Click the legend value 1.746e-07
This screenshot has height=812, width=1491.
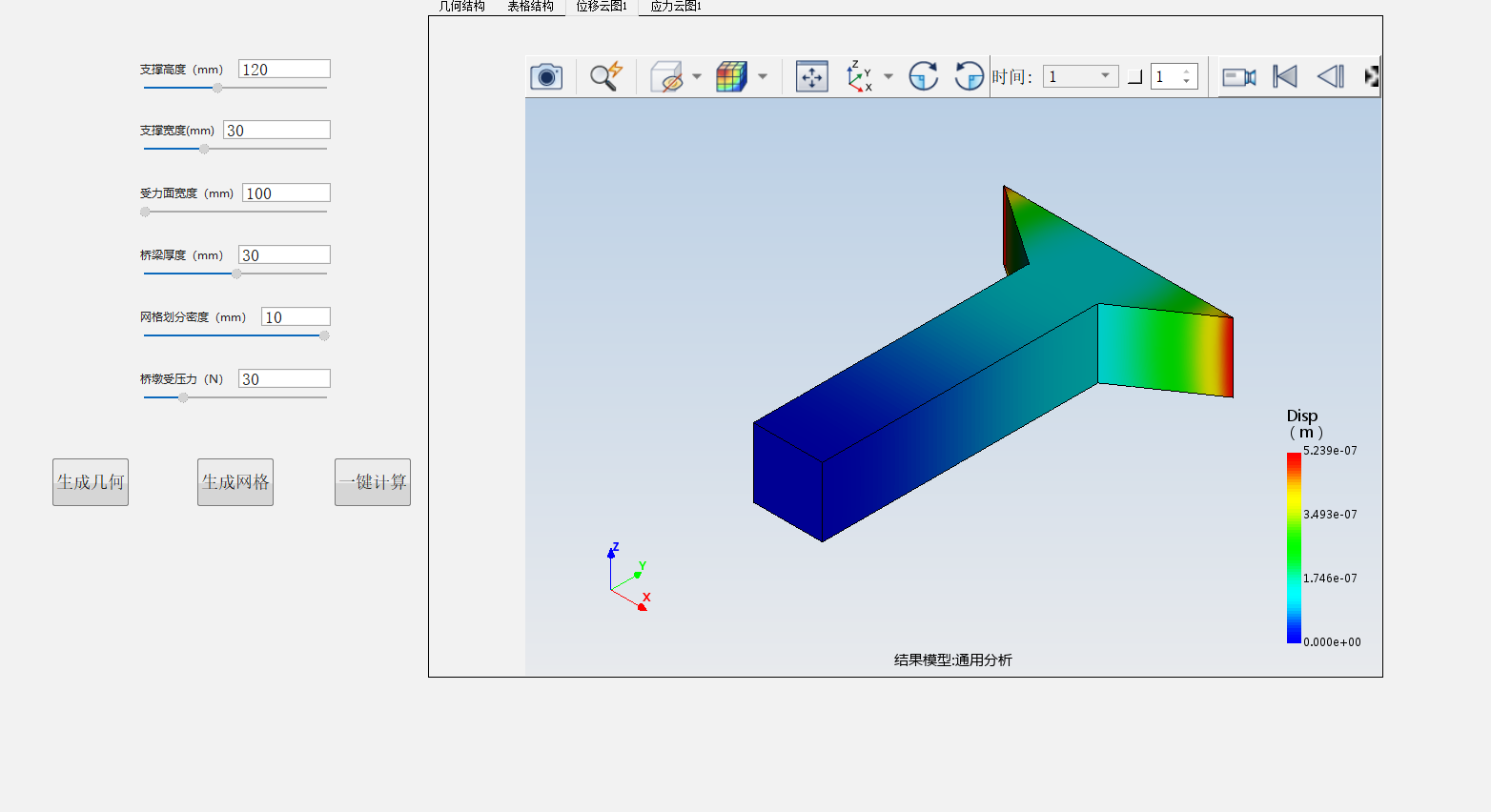coord(1330,579)
